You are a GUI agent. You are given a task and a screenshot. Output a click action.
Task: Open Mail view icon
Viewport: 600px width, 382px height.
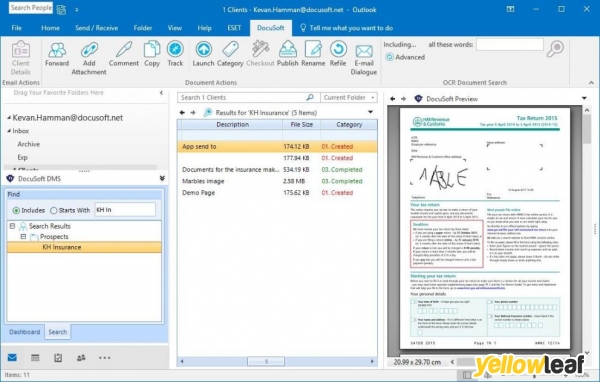(x=12, y=358)
